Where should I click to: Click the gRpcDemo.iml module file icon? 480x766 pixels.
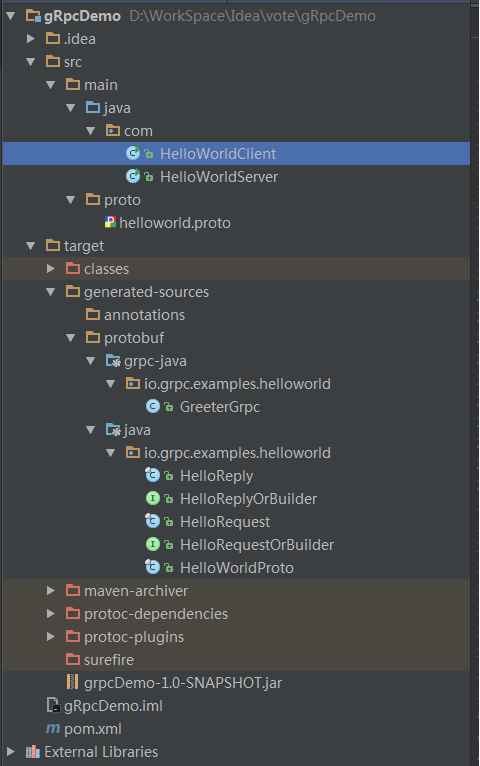(x=53, y=705)
